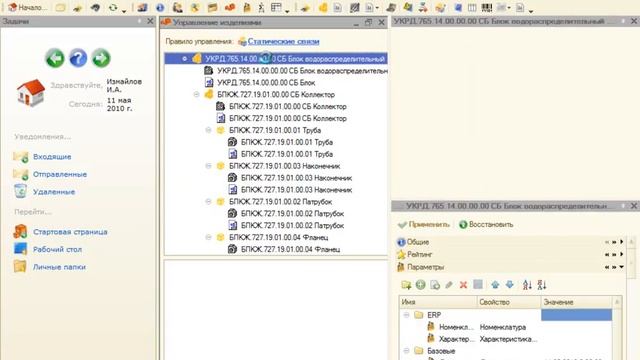Click the green forward arrow in Задачи
The image size is (640, 360).
pyautogui.click(x=101, y=58)
